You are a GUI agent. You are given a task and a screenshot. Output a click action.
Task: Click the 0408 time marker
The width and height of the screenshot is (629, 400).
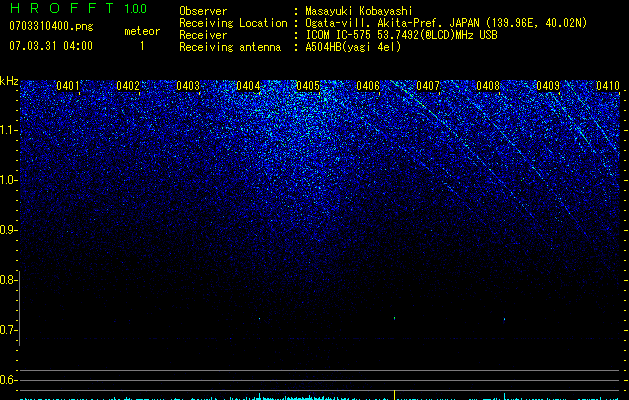pyautogui.click(x=488, y=86)
